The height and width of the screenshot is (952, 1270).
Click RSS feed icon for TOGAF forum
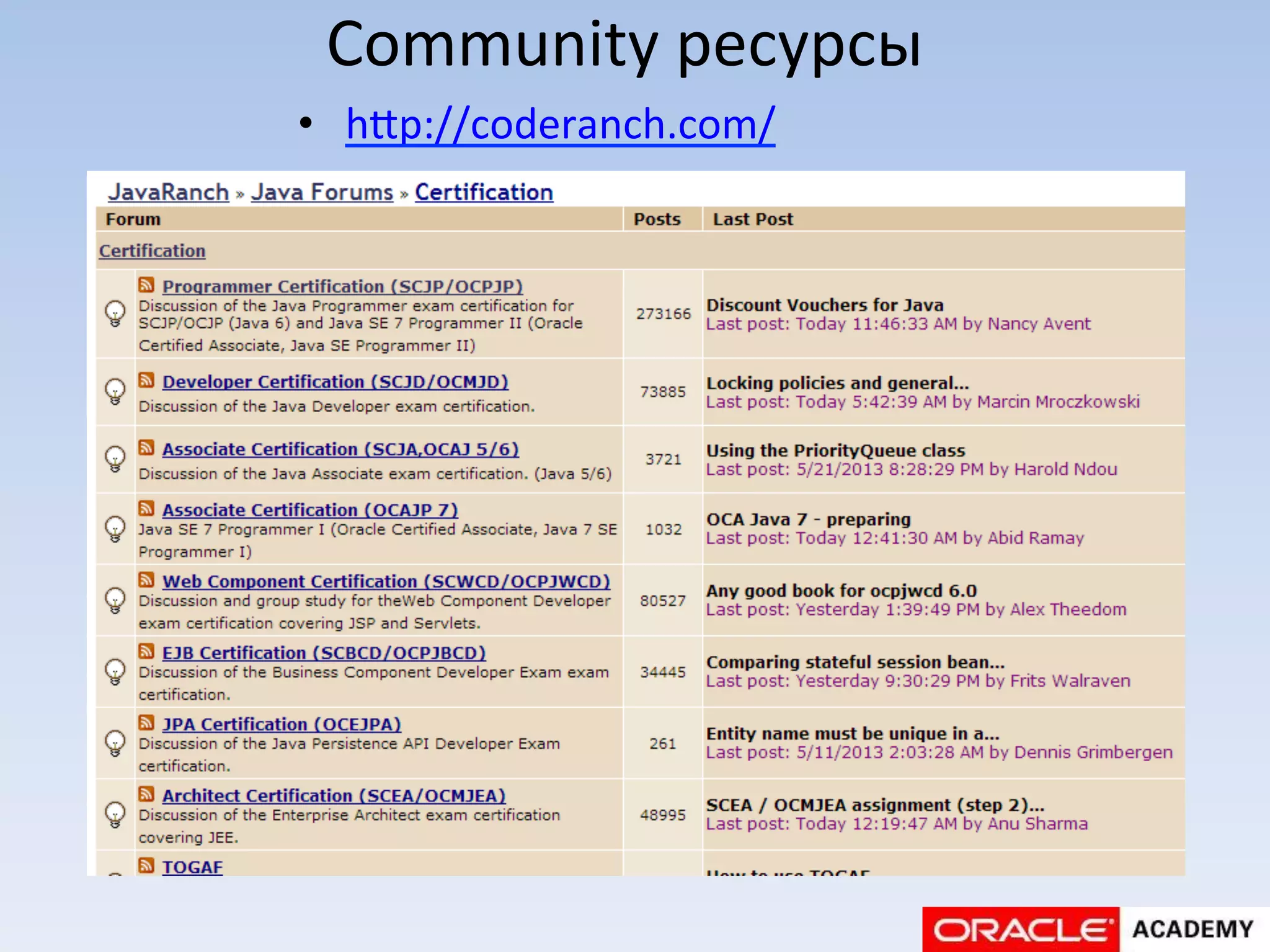146,865
